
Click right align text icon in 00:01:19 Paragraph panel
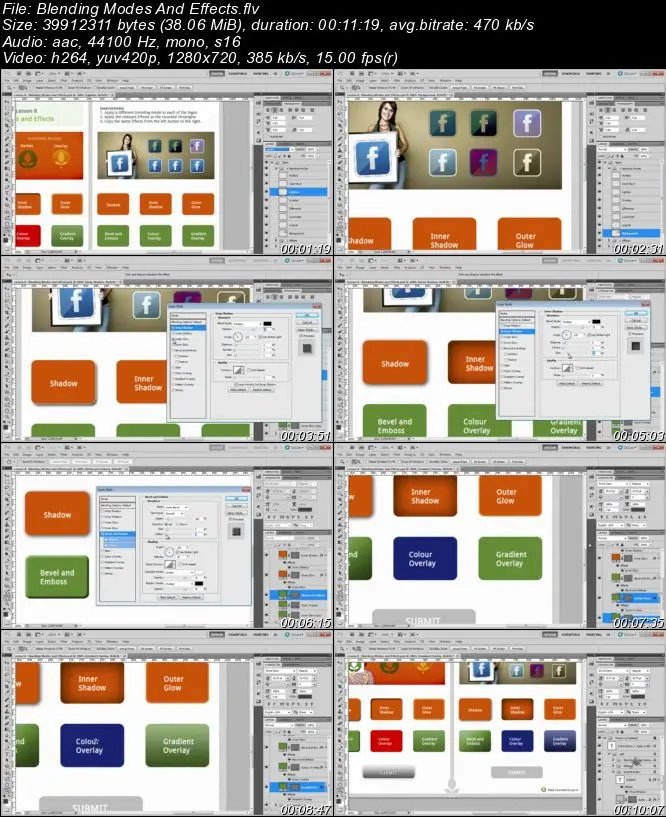[281, 110]
